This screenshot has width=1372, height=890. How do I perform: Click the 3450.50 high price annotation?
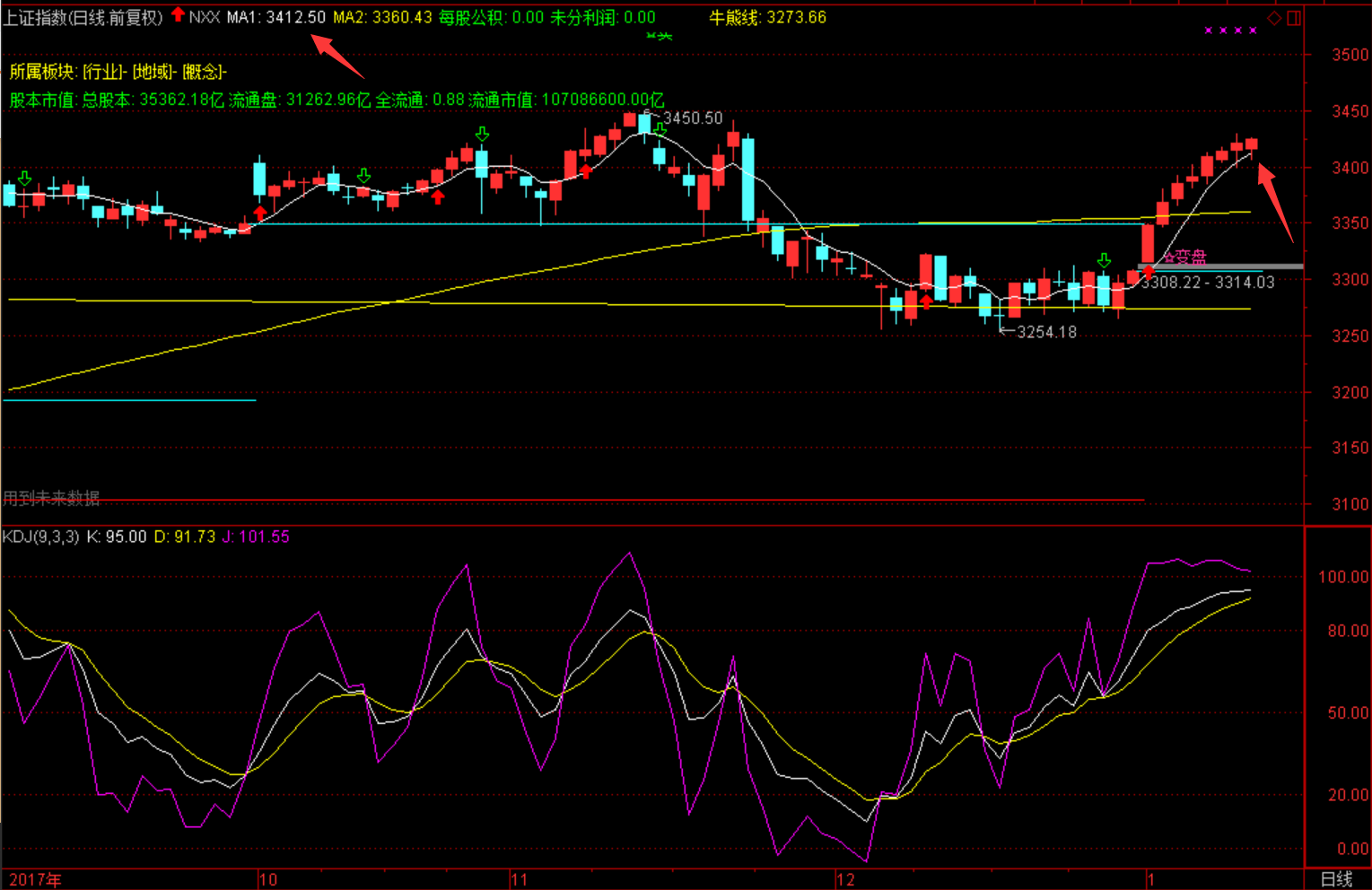tap(692, 118)
